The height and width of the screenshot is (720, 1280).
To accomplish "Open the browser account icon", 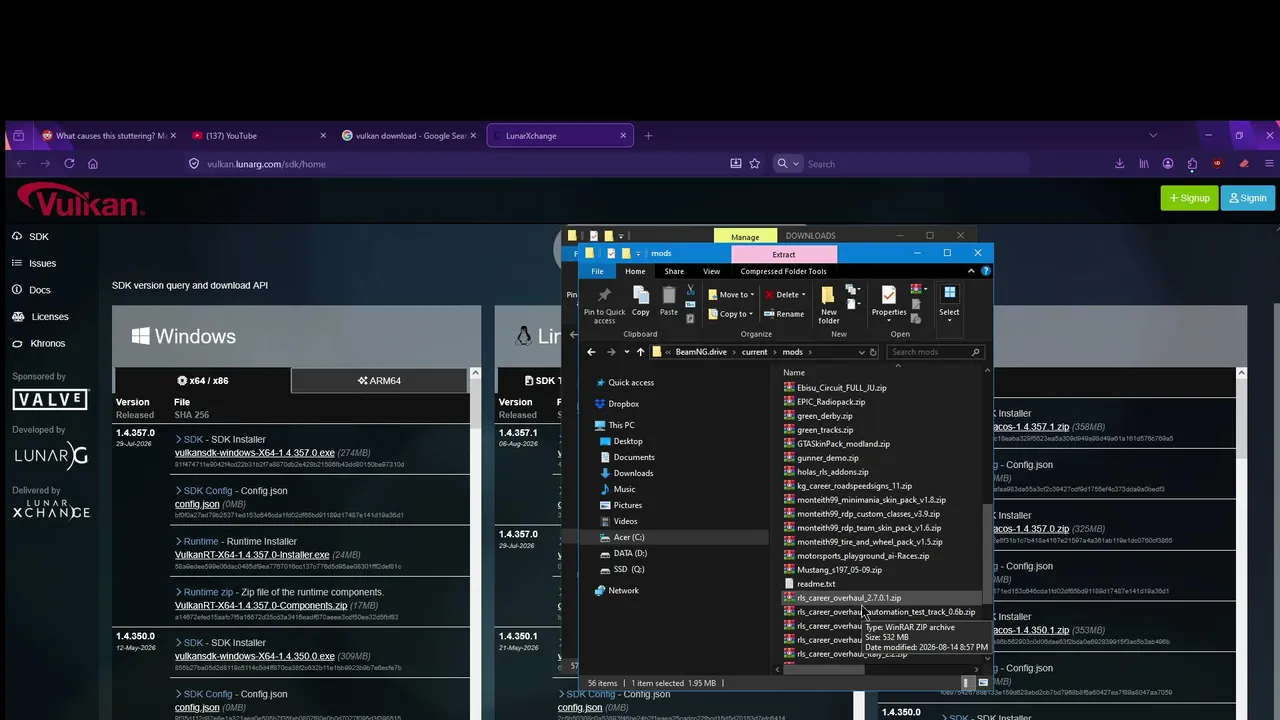I will [x=1168, y=164].
